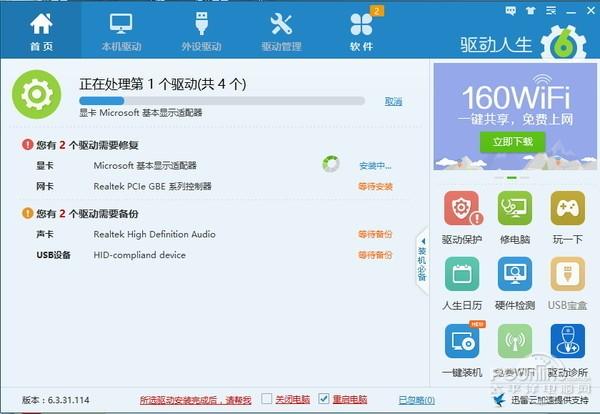Click the green gear status icon
This screenshot has height=414, width=600.
click(x=37, y=94)
